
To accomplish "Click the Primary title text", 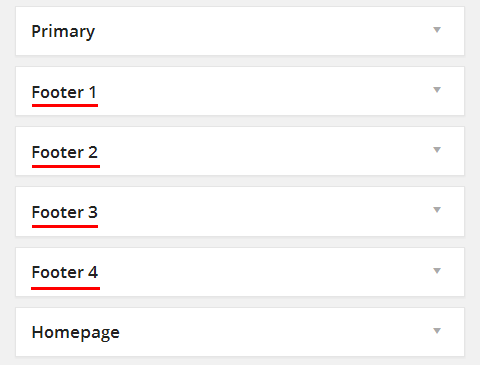I will click(63, 32).
